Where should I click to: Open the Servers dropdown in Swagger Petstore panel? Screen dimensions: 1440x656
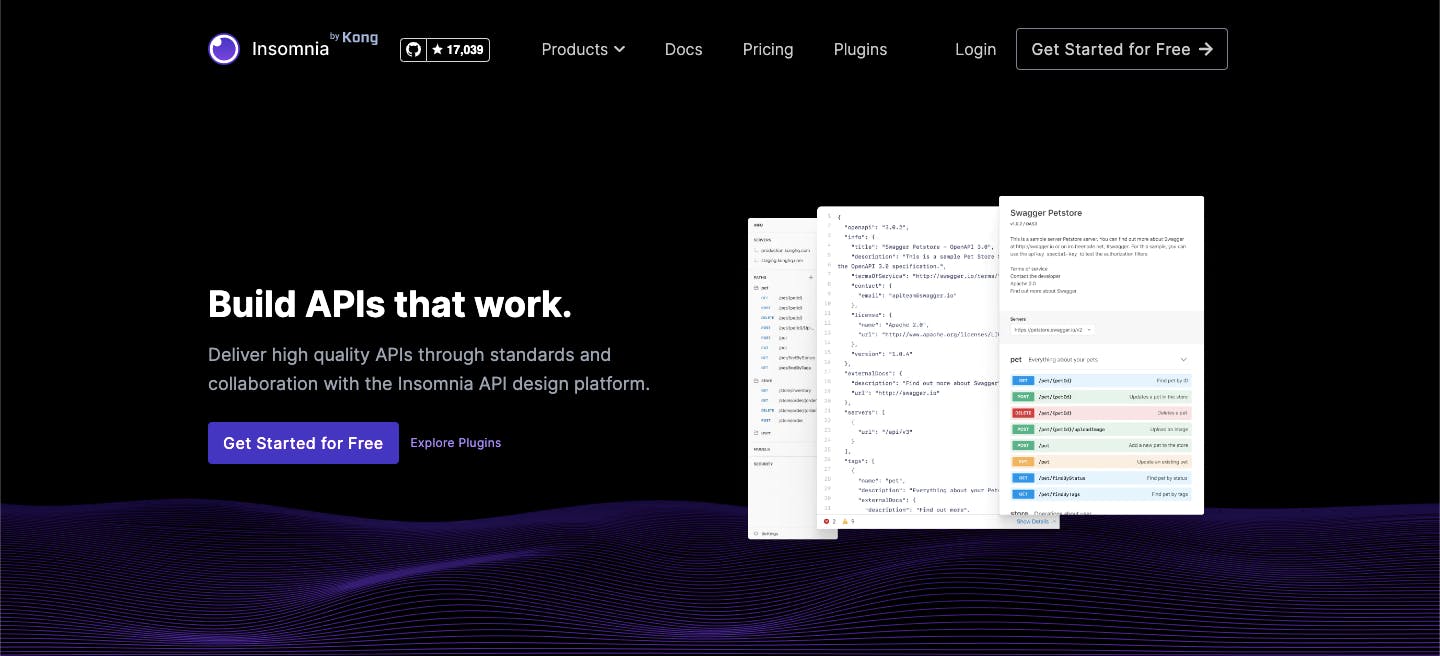pos(1052,329)
